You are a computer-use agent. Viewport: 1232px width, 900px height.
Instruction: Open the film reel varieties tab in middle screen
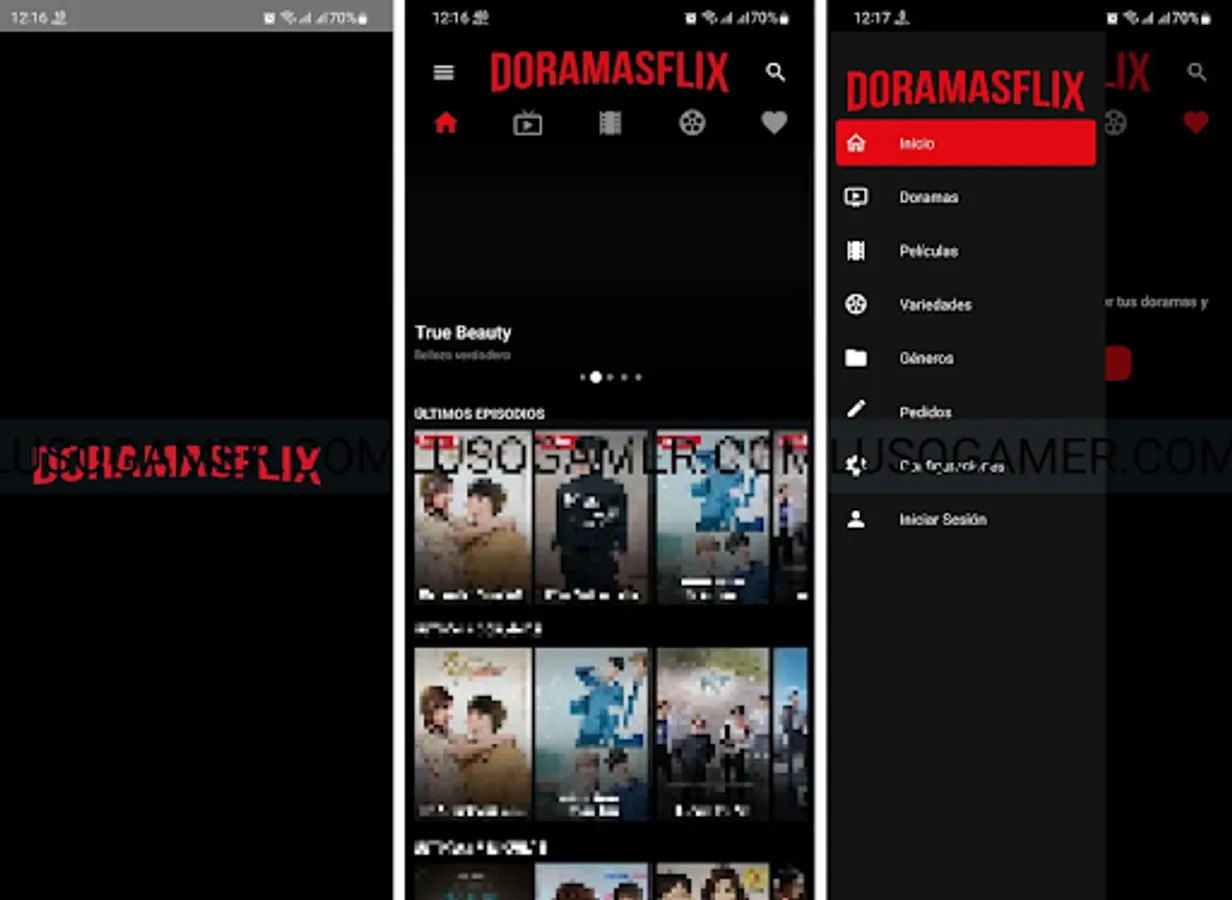(x=692, y=123)
